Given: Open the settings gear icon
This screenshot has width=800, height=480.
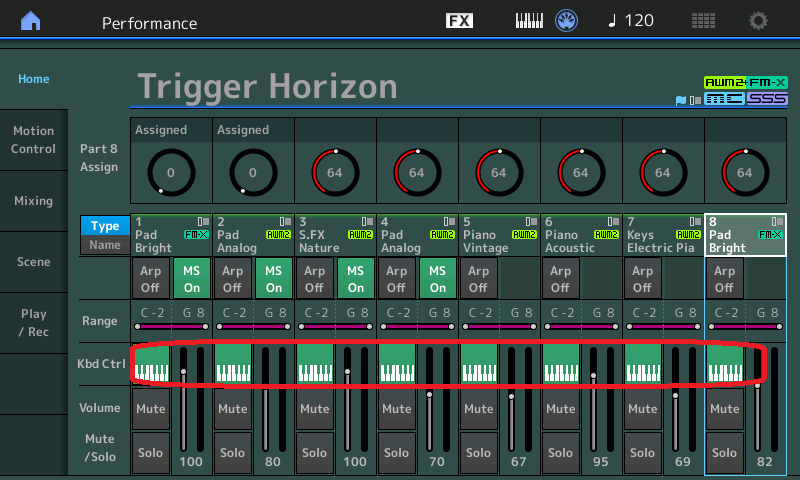Looking at the screenshot, I should pyautogui.click(x=759, y=21).
